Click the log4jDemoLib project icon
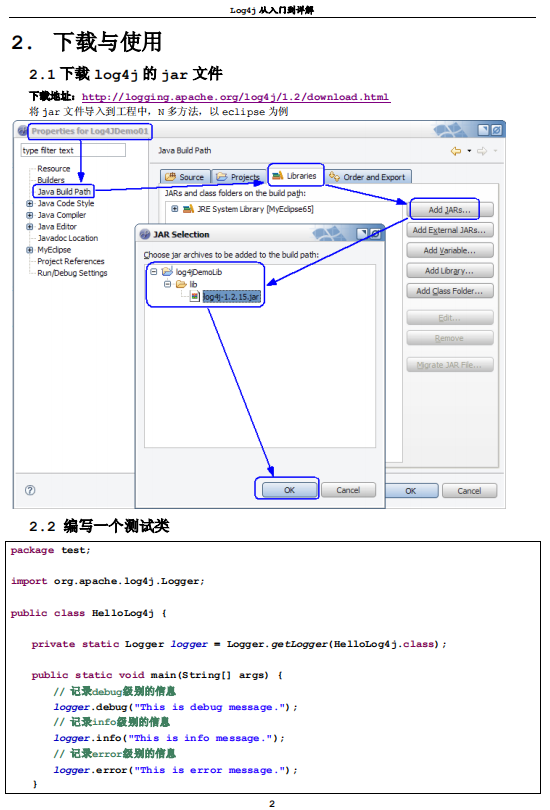This screenshot has height=810, width=550. pos(167,272)
